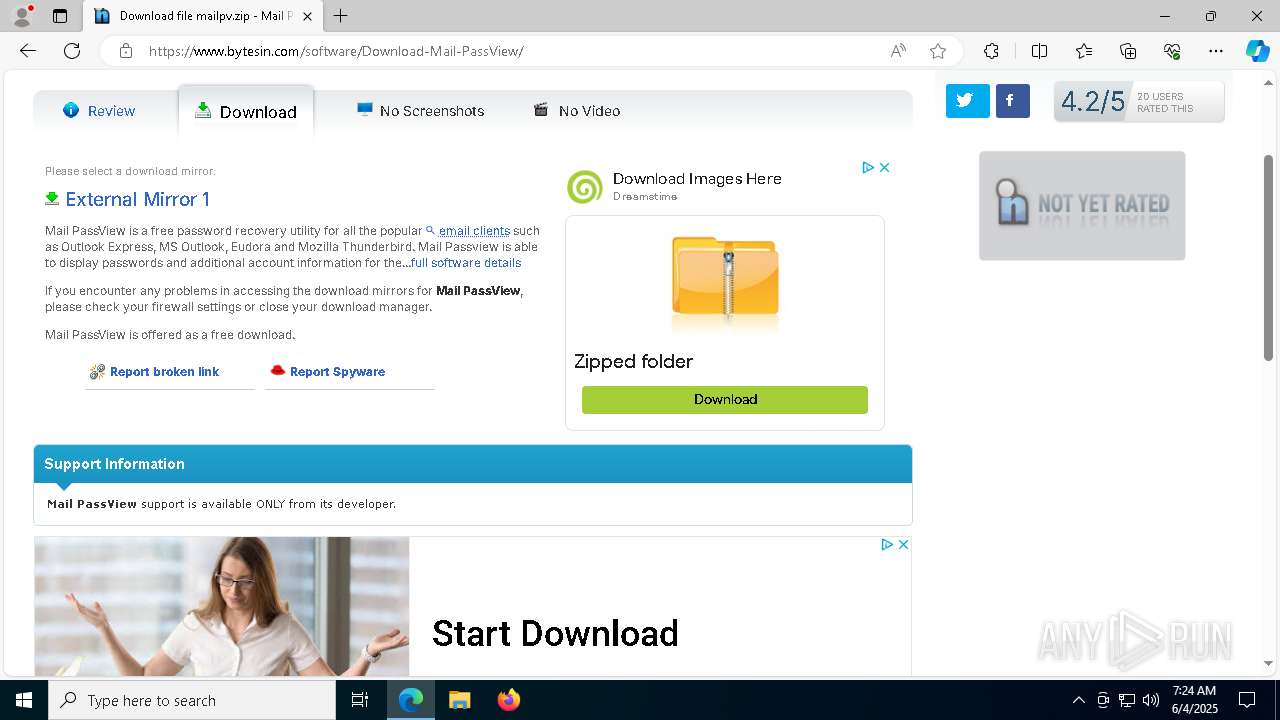Click the zipped folder image
Image resolution: width=1280 pixels, height=720 pixels.
pyautogui.click(x=725, y=281)
